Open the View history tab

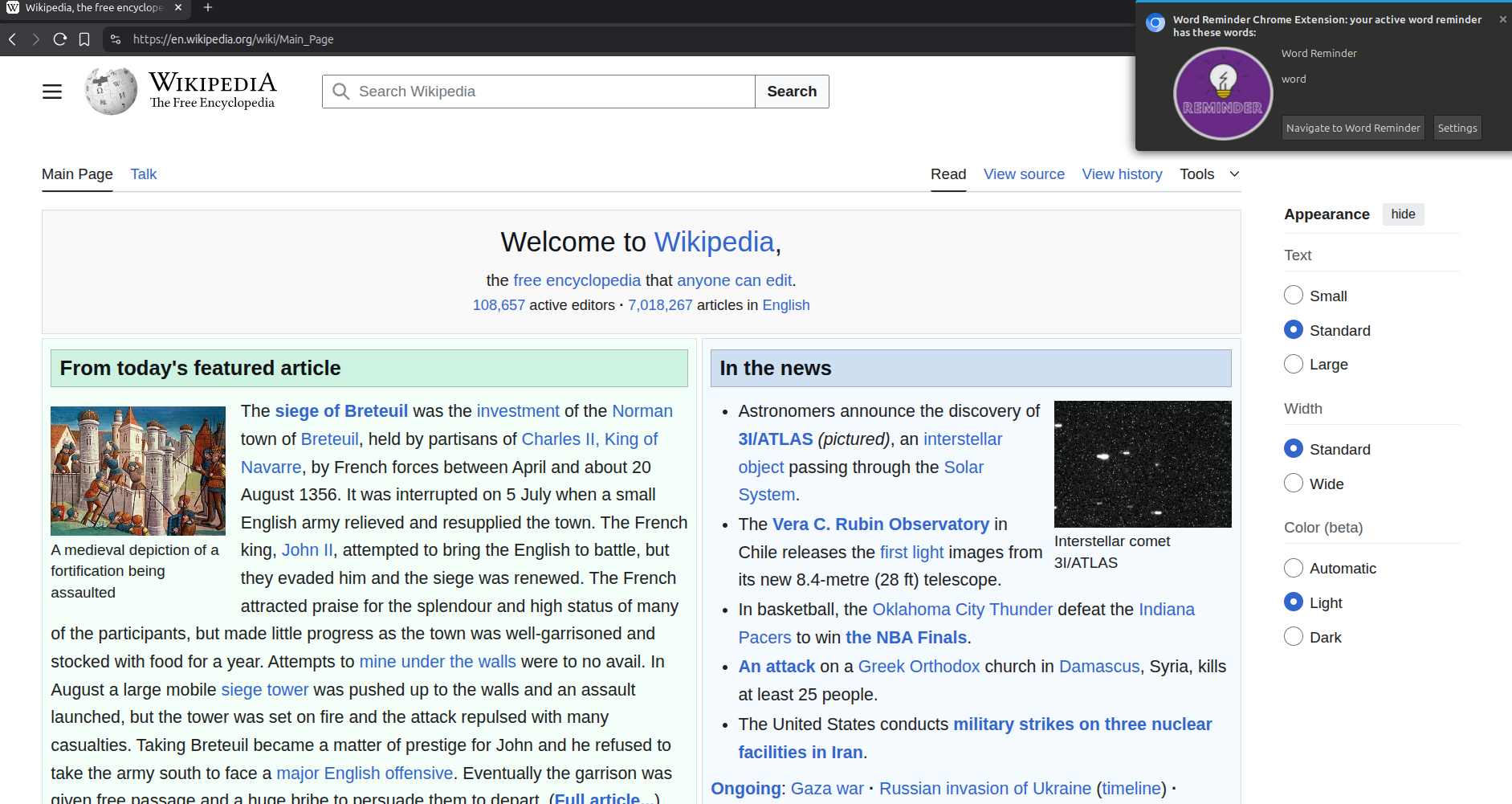click(1122, 174)
